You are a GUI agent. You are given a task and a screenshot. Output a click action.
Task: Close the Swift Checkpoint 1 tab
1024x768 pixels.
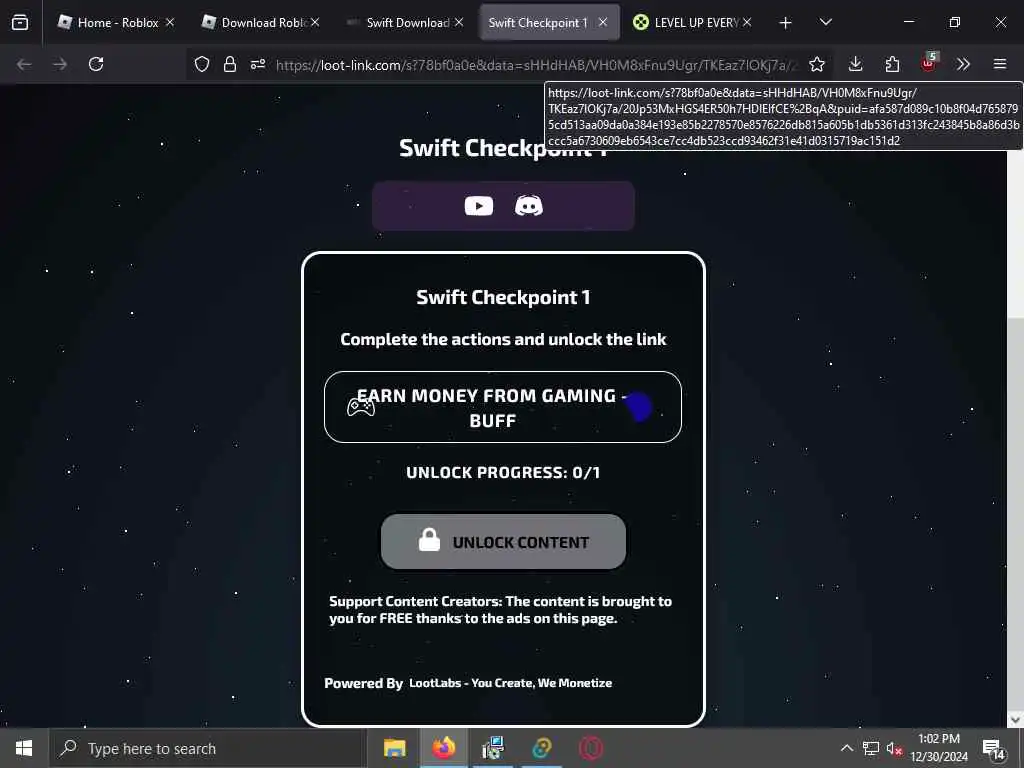pos(603,22)
